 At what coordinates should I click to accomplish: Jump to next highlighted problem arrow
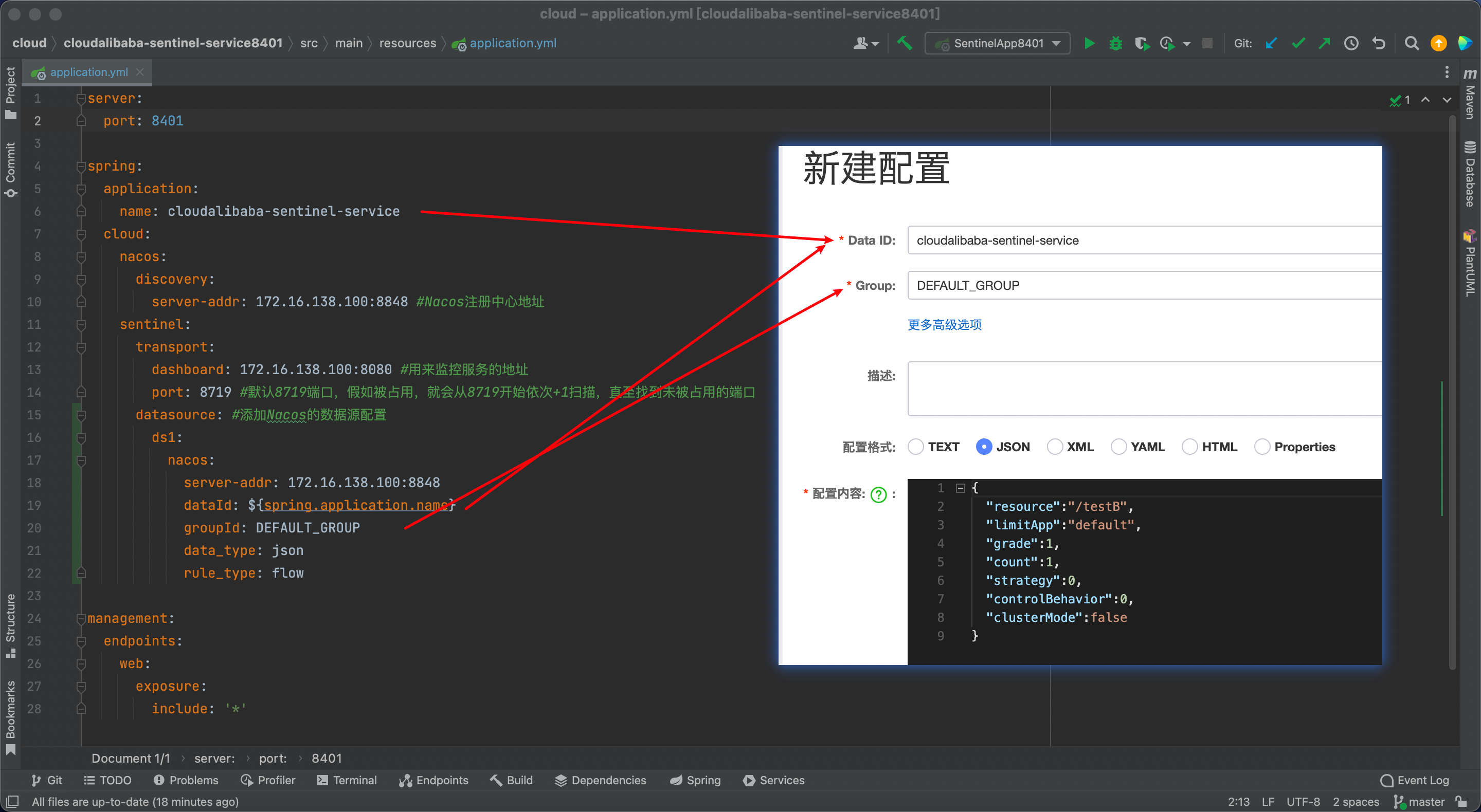[1447, 100]
